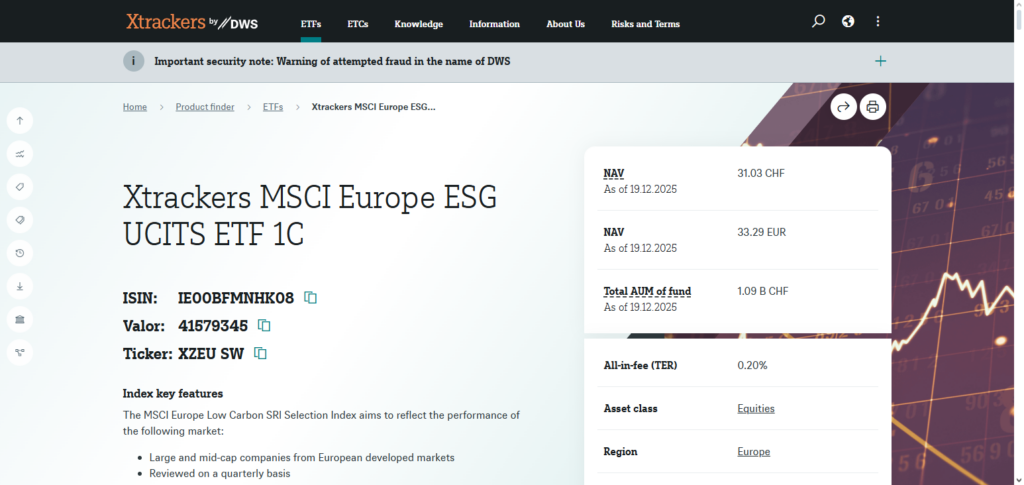Click the performance chart sidebar icon
This screenshot has height=485, width=1024.
pyautogui.click(x=20, y=154)
